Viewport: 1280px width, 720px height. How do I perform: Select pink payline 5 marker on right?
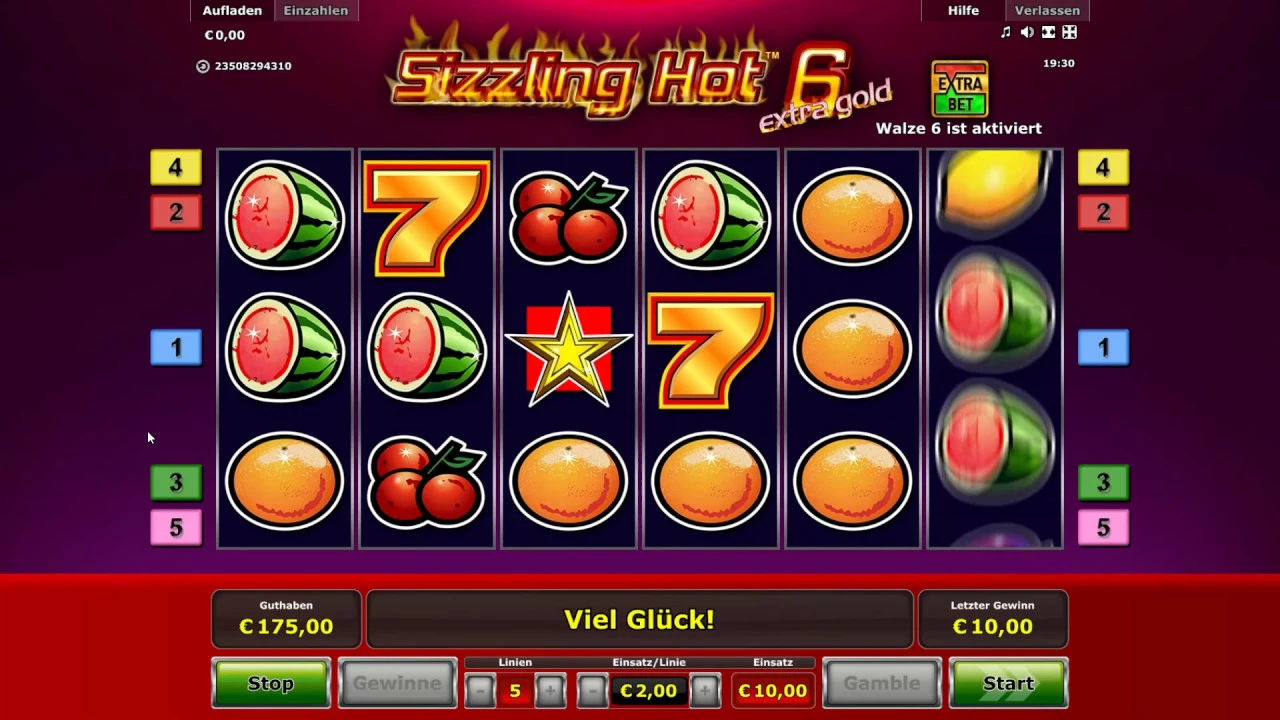1103,527
